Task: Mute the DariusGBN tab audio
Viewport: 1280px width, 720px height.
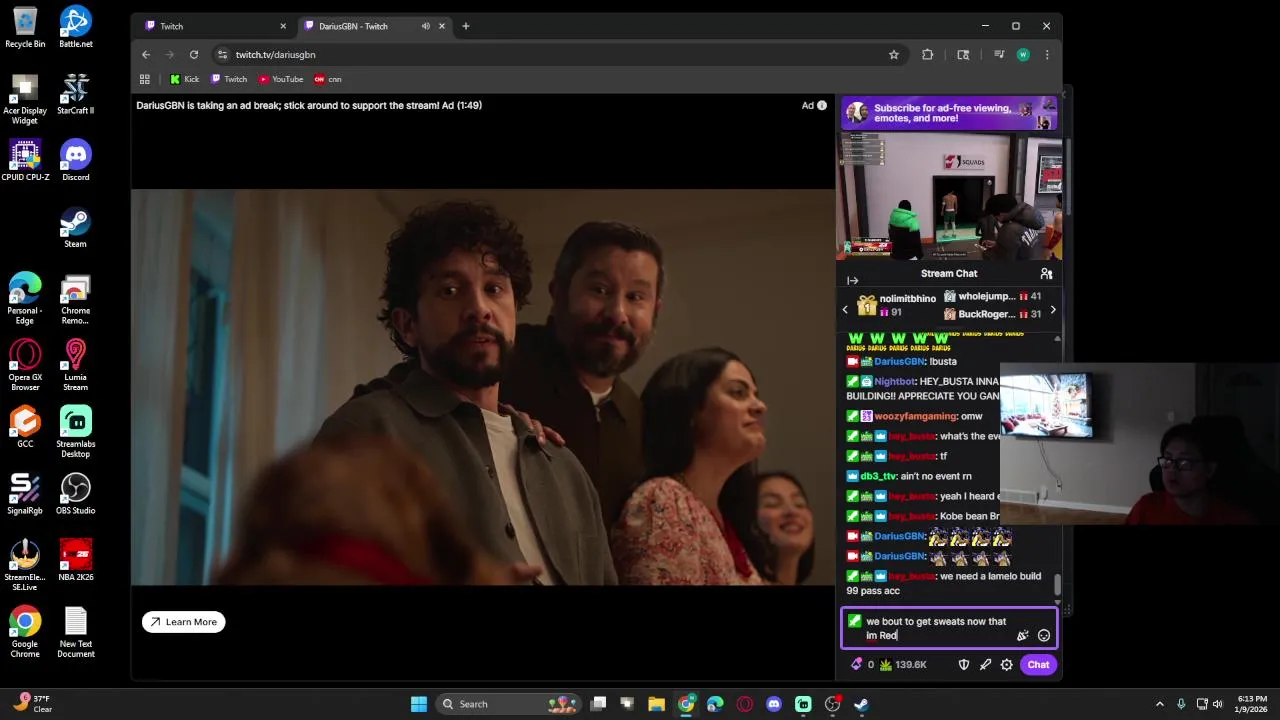Action: [426, 26]
